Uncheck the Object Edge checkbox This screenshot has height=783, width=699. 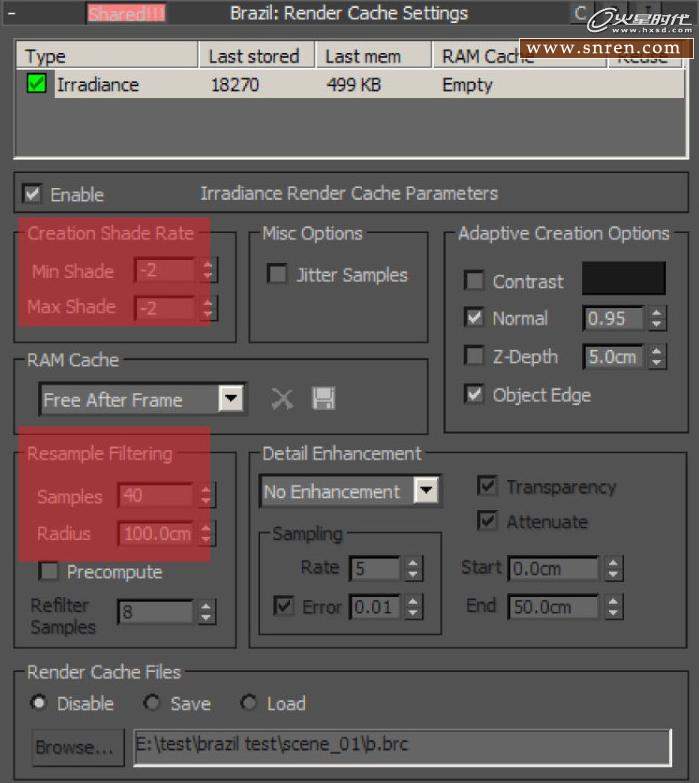click(474, 394)
